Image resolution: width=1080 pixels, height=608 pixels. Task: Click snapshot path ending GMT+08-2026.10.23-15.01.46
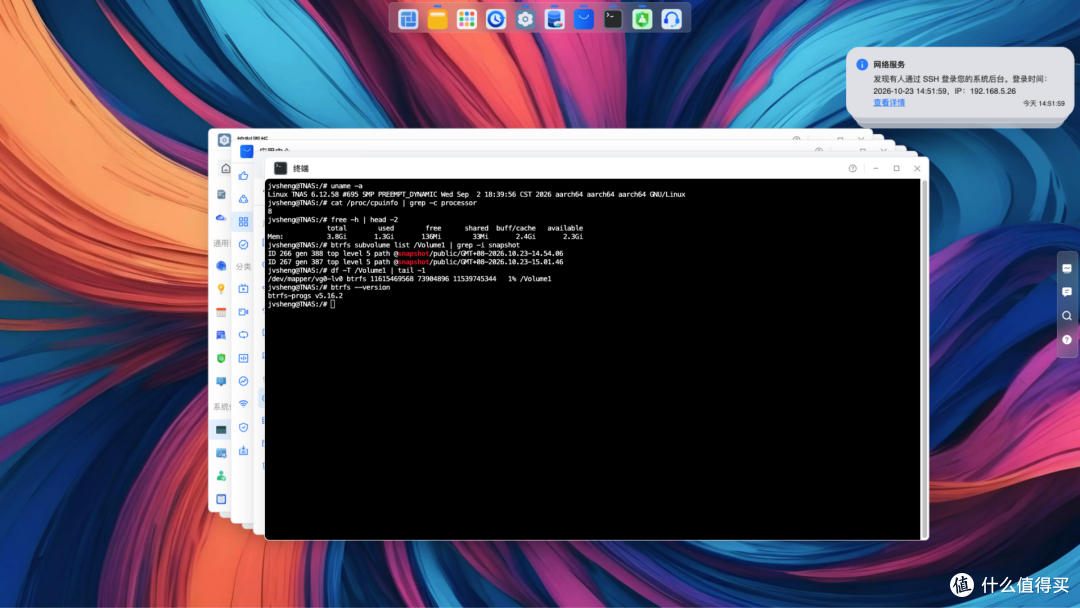[x=415, y=262]
